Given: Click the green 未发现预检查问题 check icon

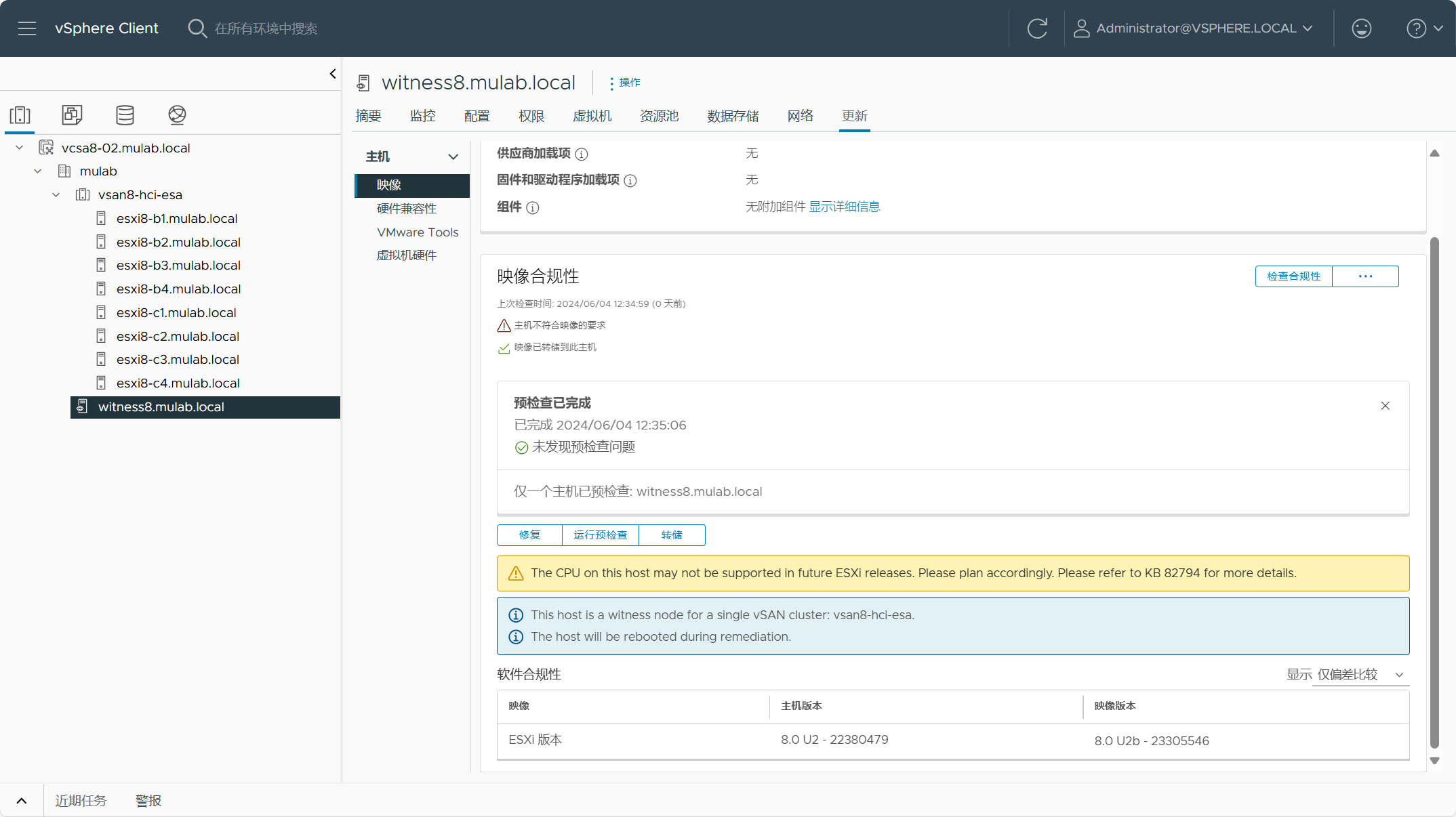Looking at the screenshot, I should point(521,447).
